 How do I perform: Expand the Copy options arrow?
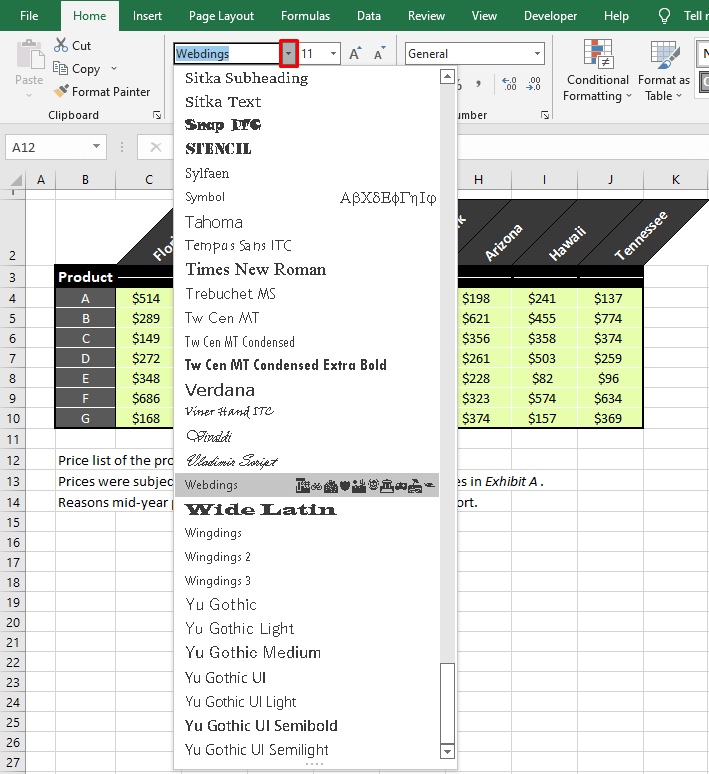pyautogui.click(x=114, y=68)
